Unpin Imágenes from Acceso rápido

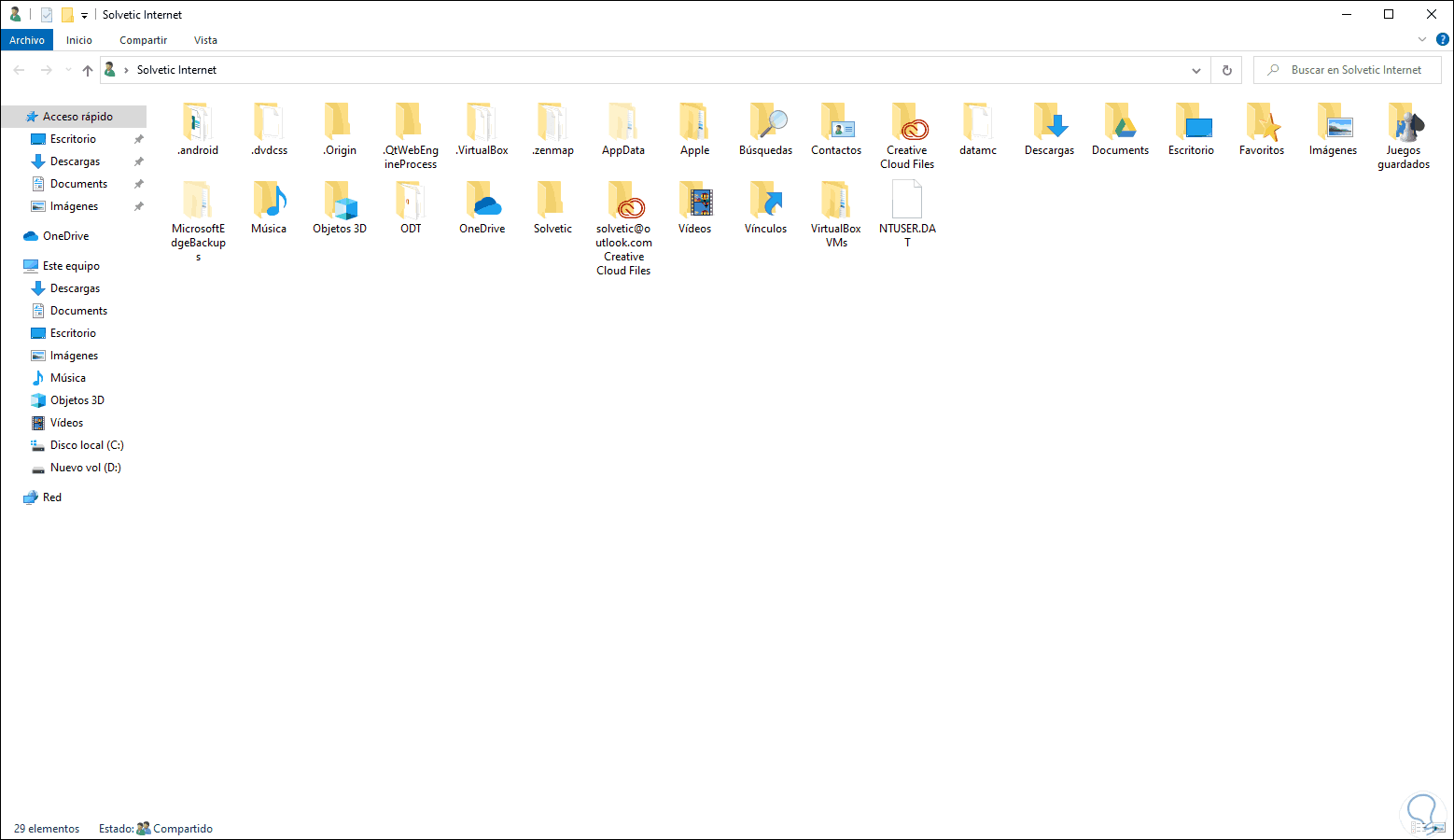(x=138, y=205)
